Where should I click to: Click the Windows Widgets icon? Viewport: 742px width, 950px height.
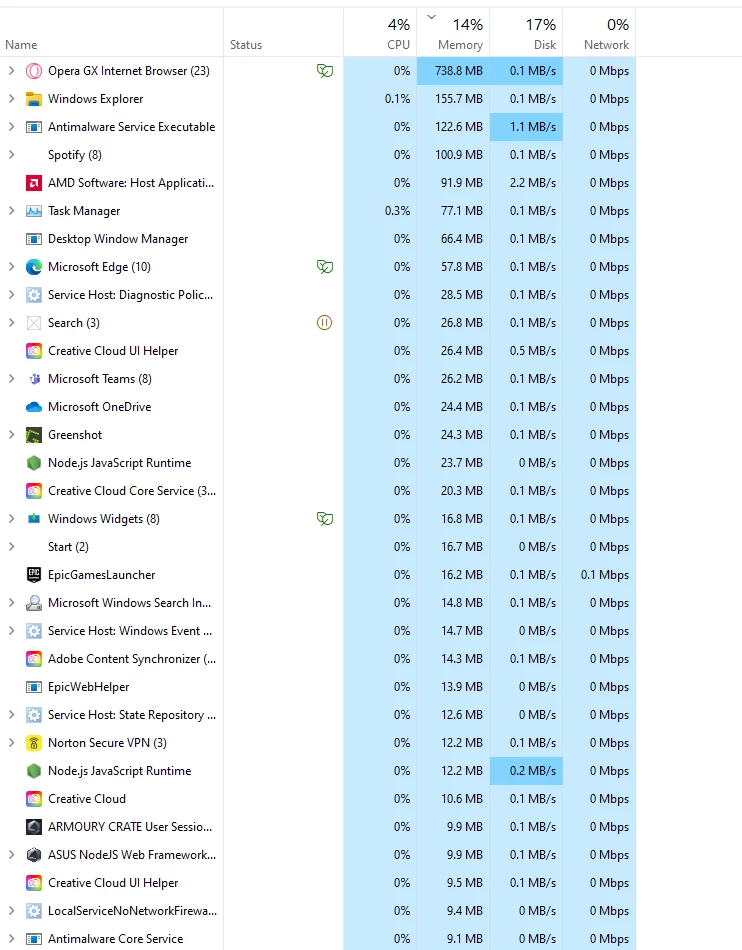coord(34,519)
